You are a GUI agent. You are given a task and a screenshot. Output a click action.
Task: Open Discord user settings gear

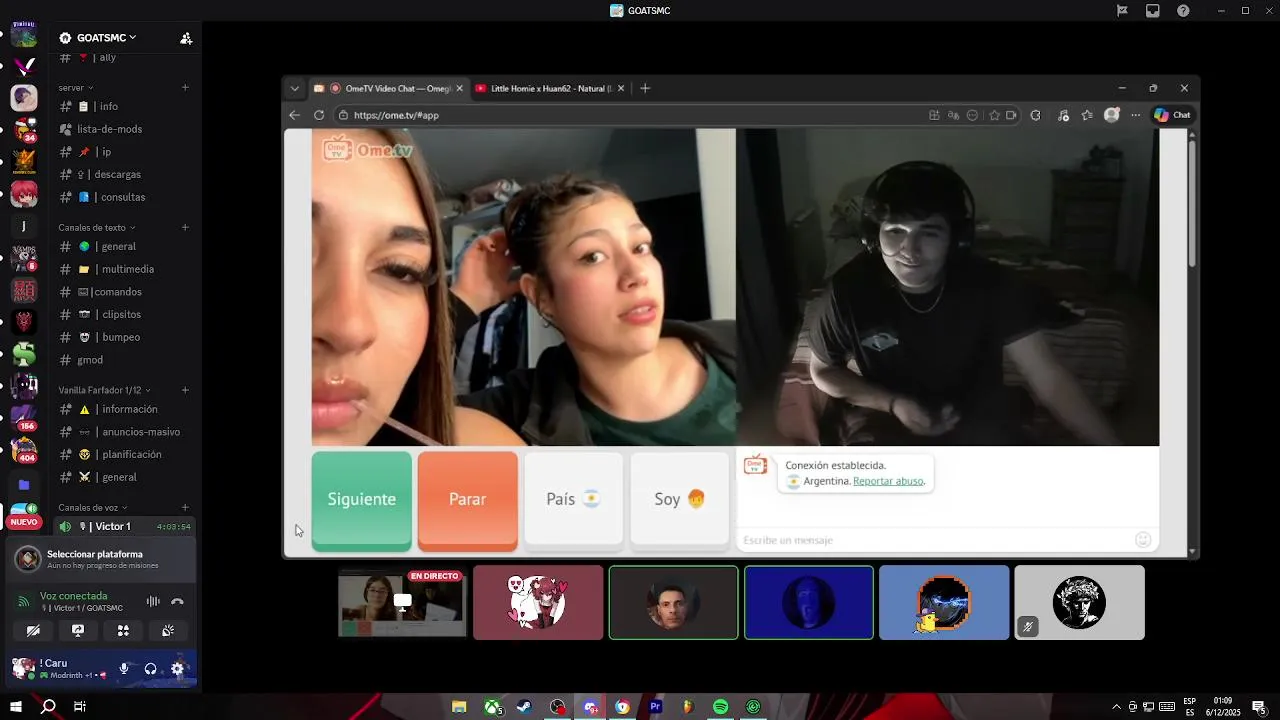pyautogui.click(x=177, y=669)
